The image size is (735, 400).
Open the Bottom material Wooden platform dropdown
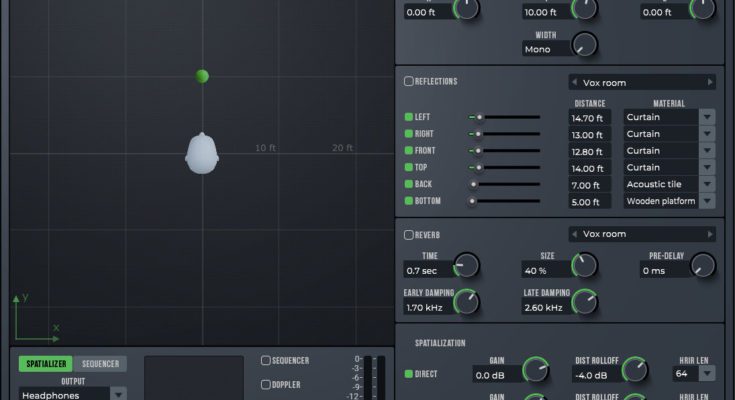point(707,201)
